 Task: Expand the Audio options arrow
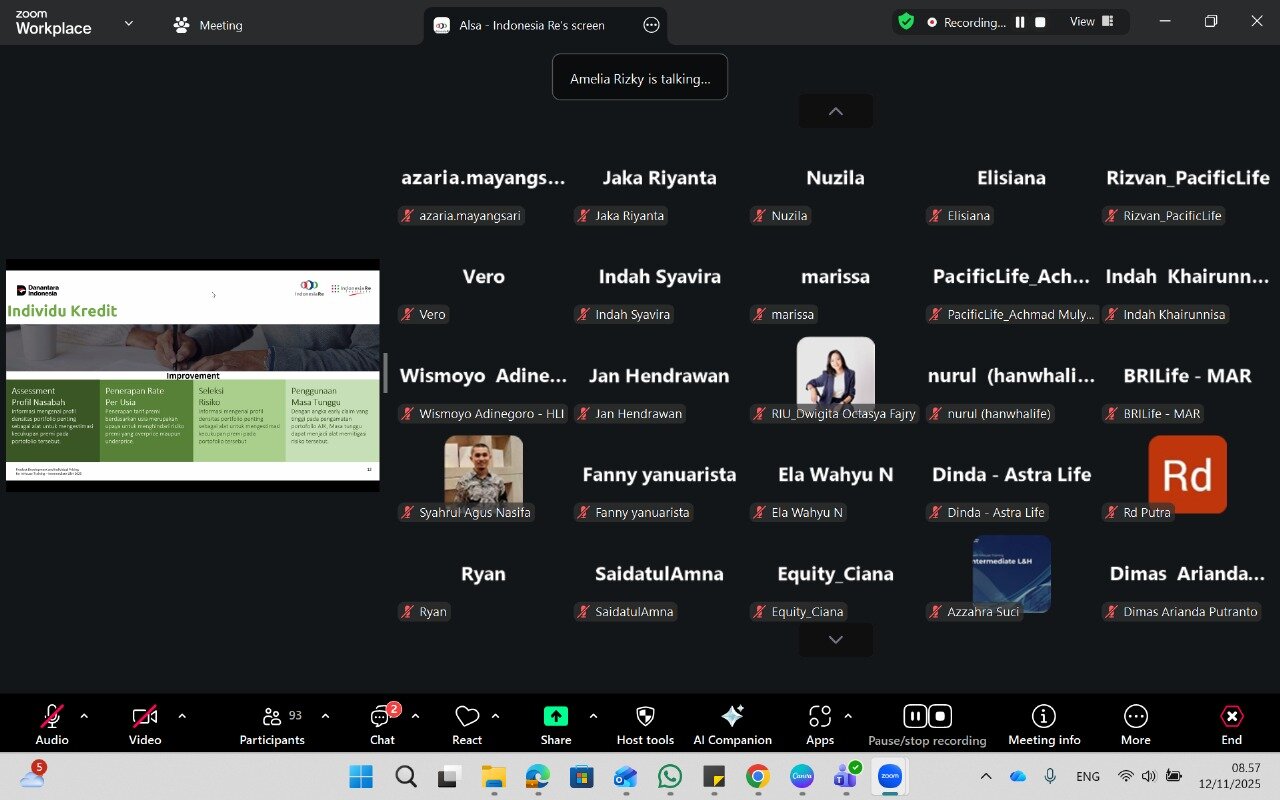tap(84, 716)
